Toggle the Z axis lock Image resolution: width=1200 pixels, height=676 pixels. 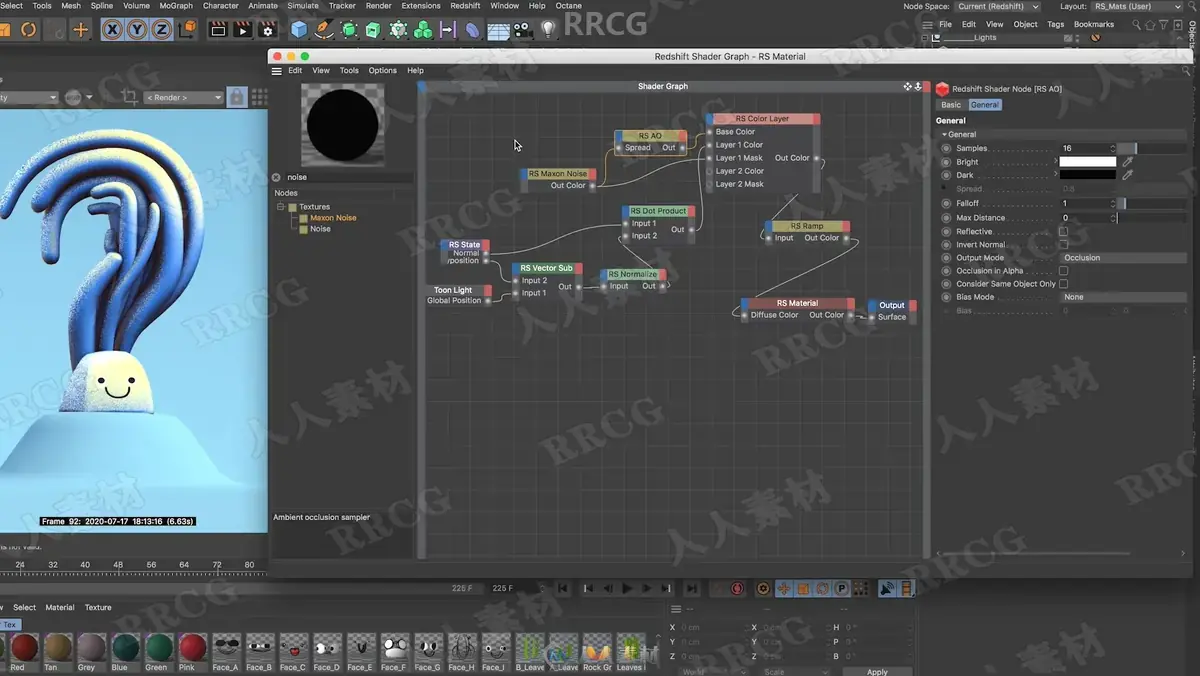[161, 30]
